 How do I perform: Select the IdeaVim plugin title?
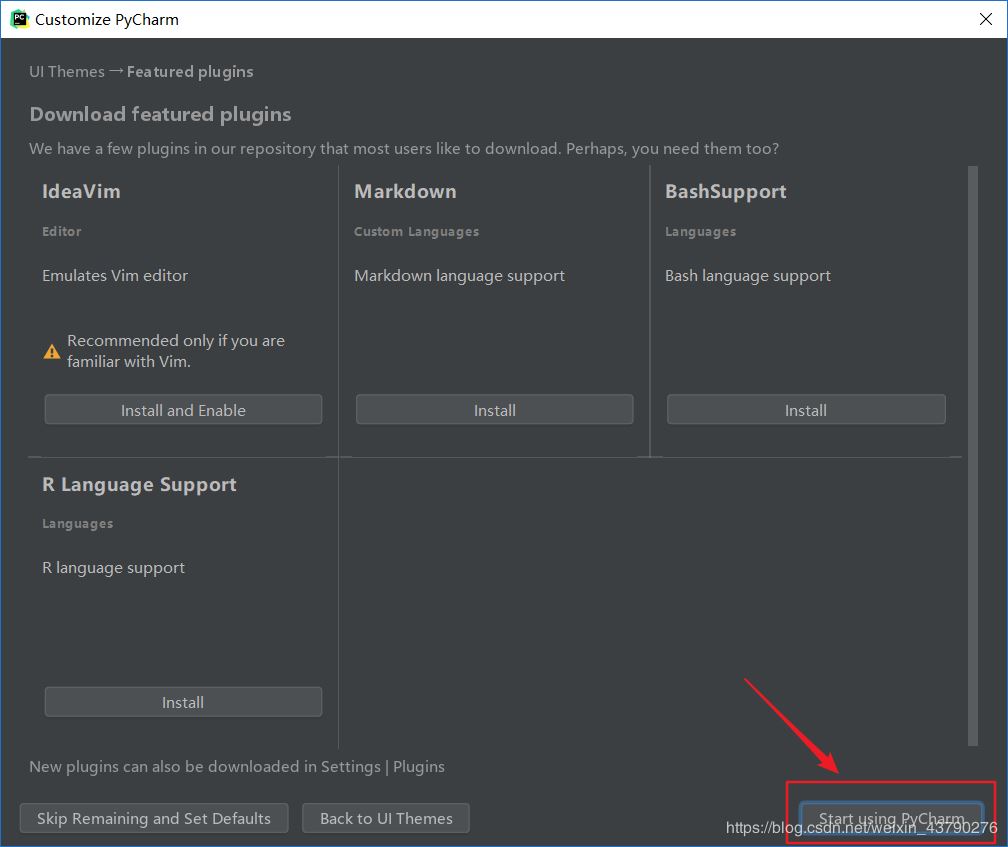pyautogui.click(x=81, y=192)
